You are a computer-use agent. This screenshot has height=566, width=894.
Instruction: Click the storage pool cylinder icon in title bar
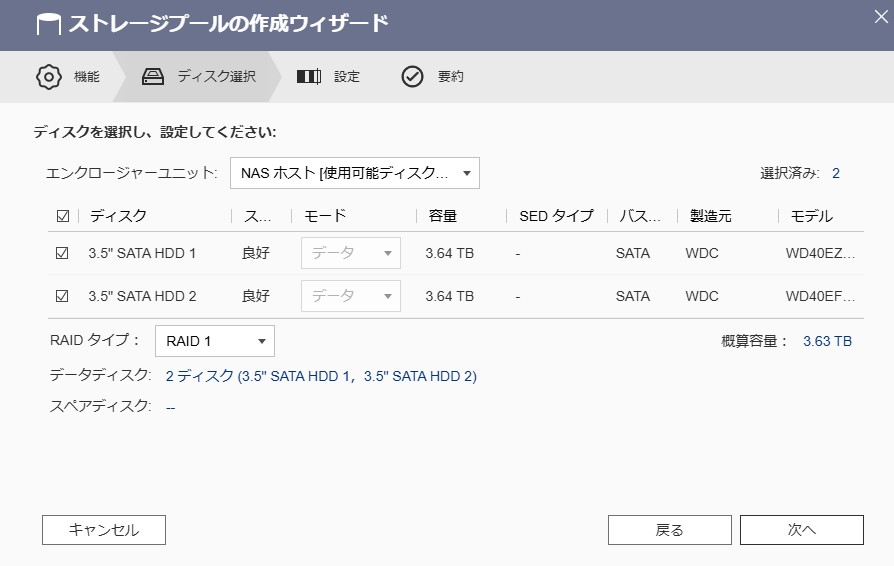tap(48, 24)
